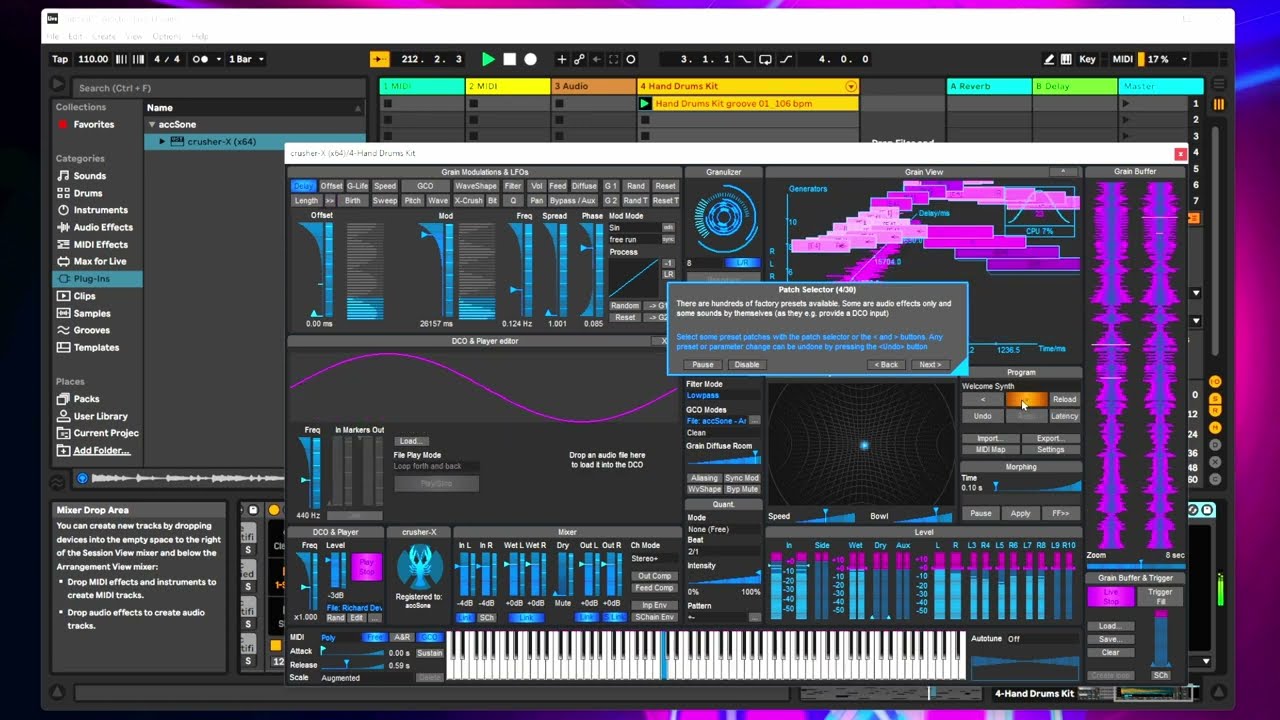Image resolution: width=1280 pixels, height=720 pixels.
Task: Toggle the Aliasing switch
Action: pos(704,478)
